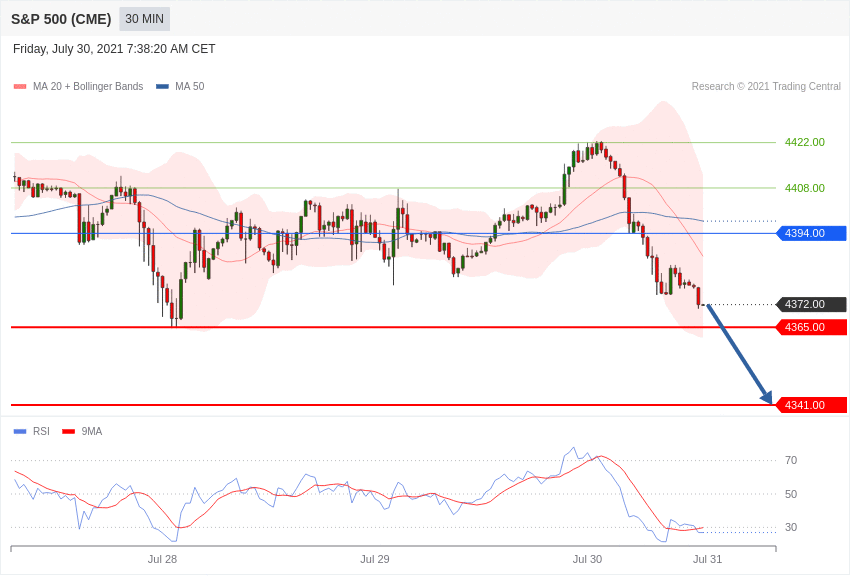Click the Jul 28 date axis label
Screen dimensions: 850x576
(x=162, y=559)
